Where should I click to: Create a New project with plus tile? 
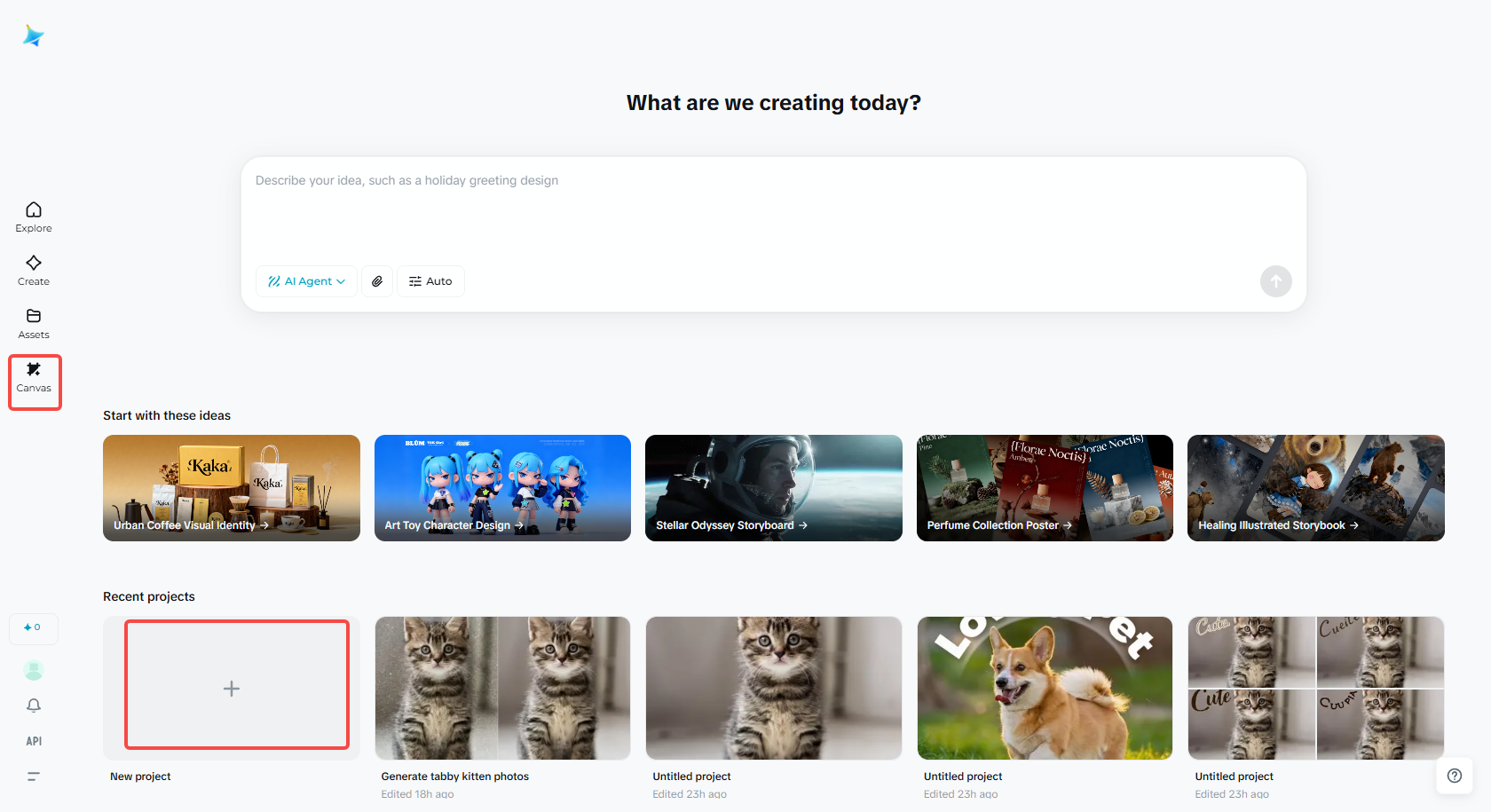(x=232, y=688)
